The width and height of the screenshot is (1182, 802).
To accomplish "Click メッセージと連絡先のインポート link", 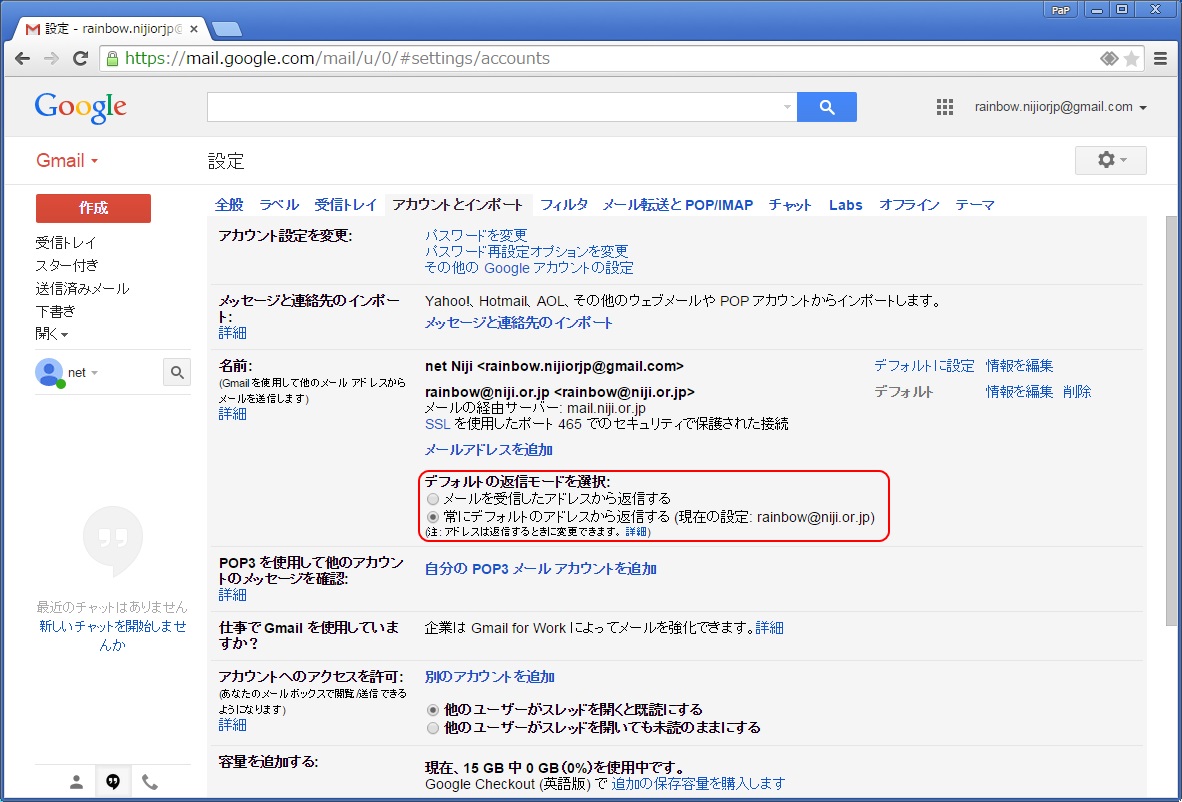I will (519, 323).
